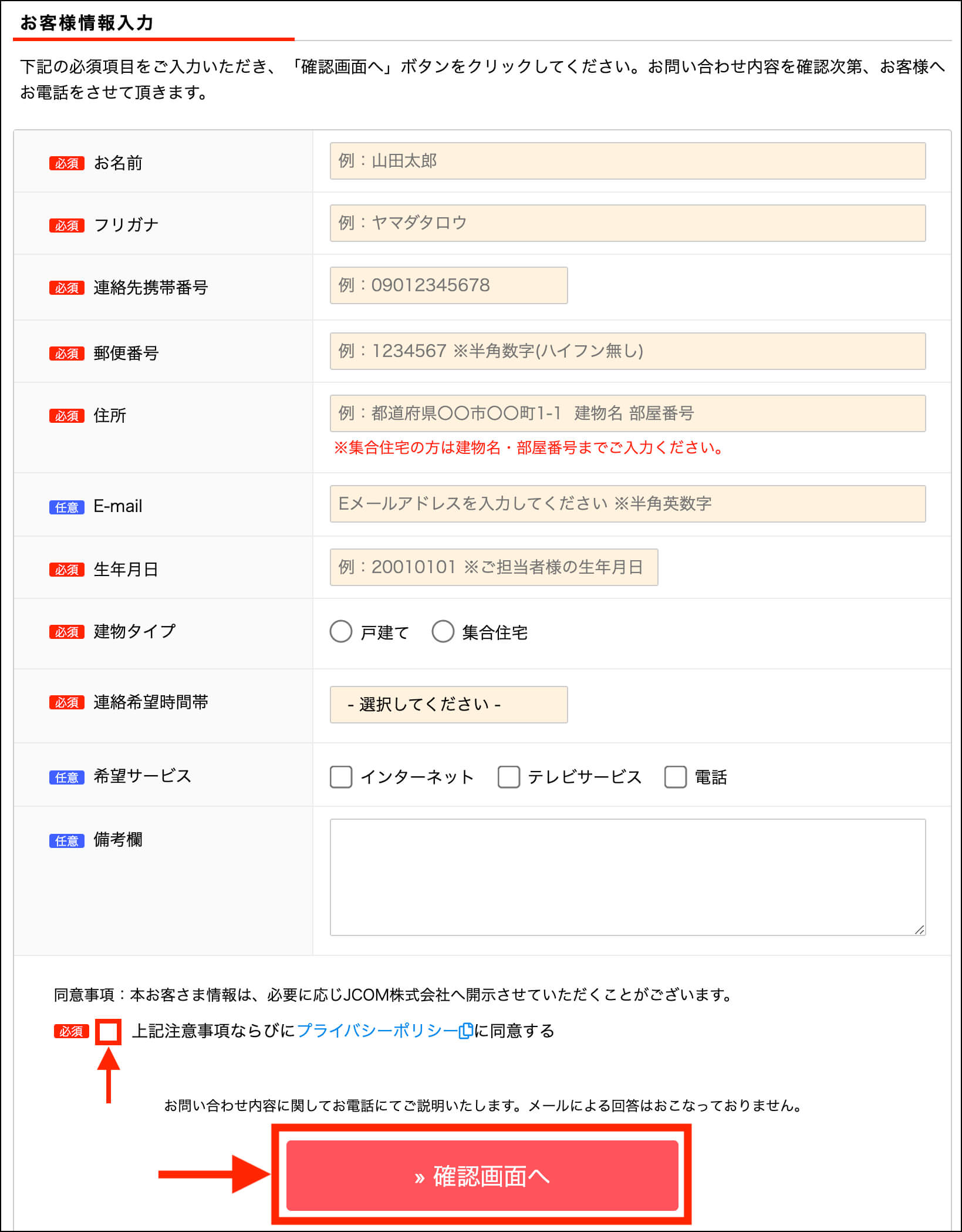Click inside the 備考欄 textarea
Screen dimensions: 962x1232
click(627, 877)
